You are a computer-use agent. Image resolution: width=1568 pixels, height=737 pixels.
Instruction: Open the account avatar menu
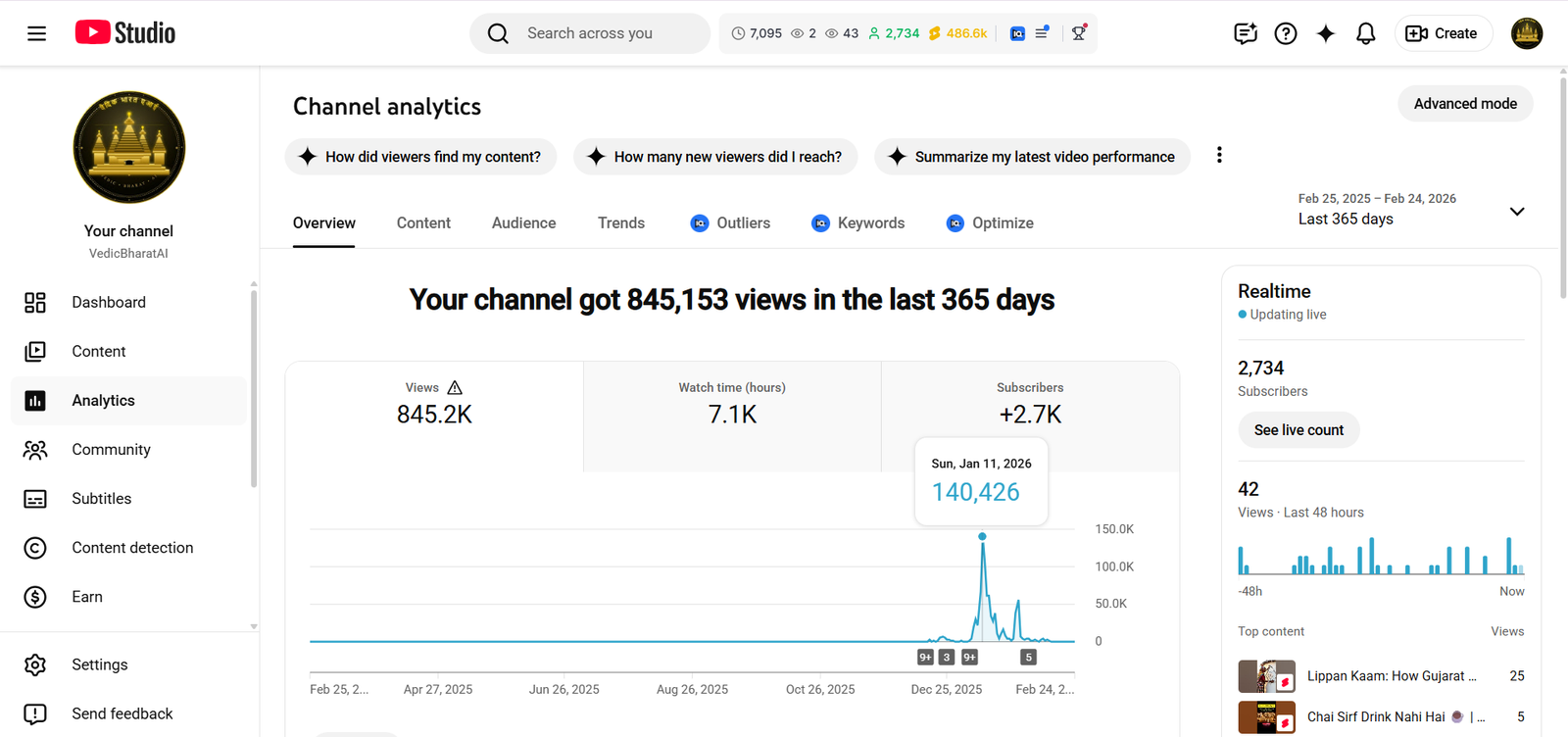coord(1526,33)
